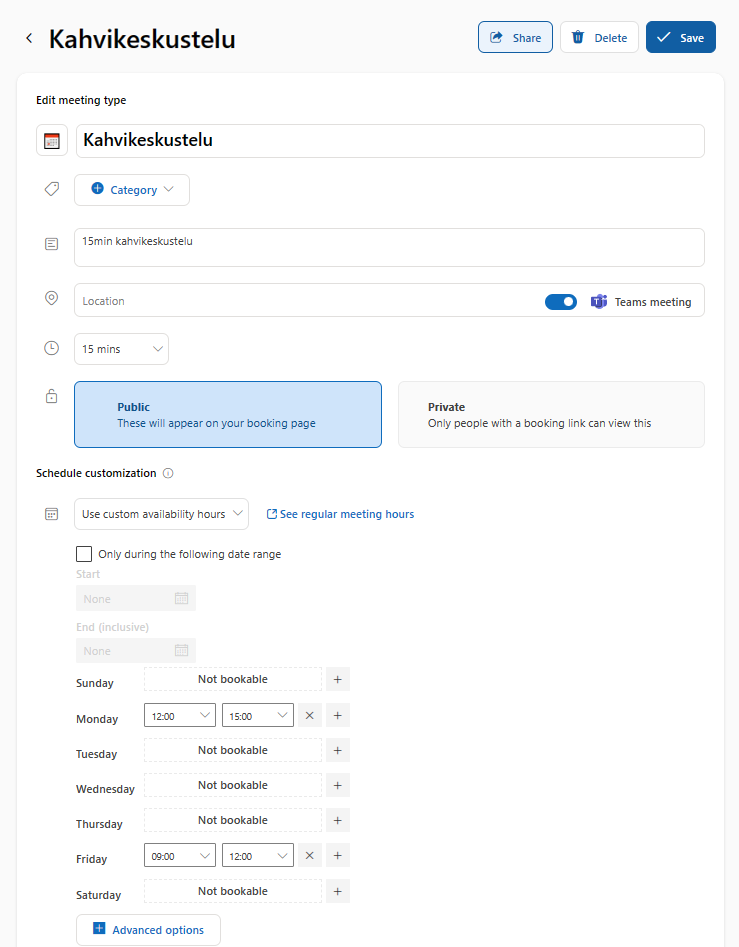Click the clock icon beside duration

click(x=52, y=348)
